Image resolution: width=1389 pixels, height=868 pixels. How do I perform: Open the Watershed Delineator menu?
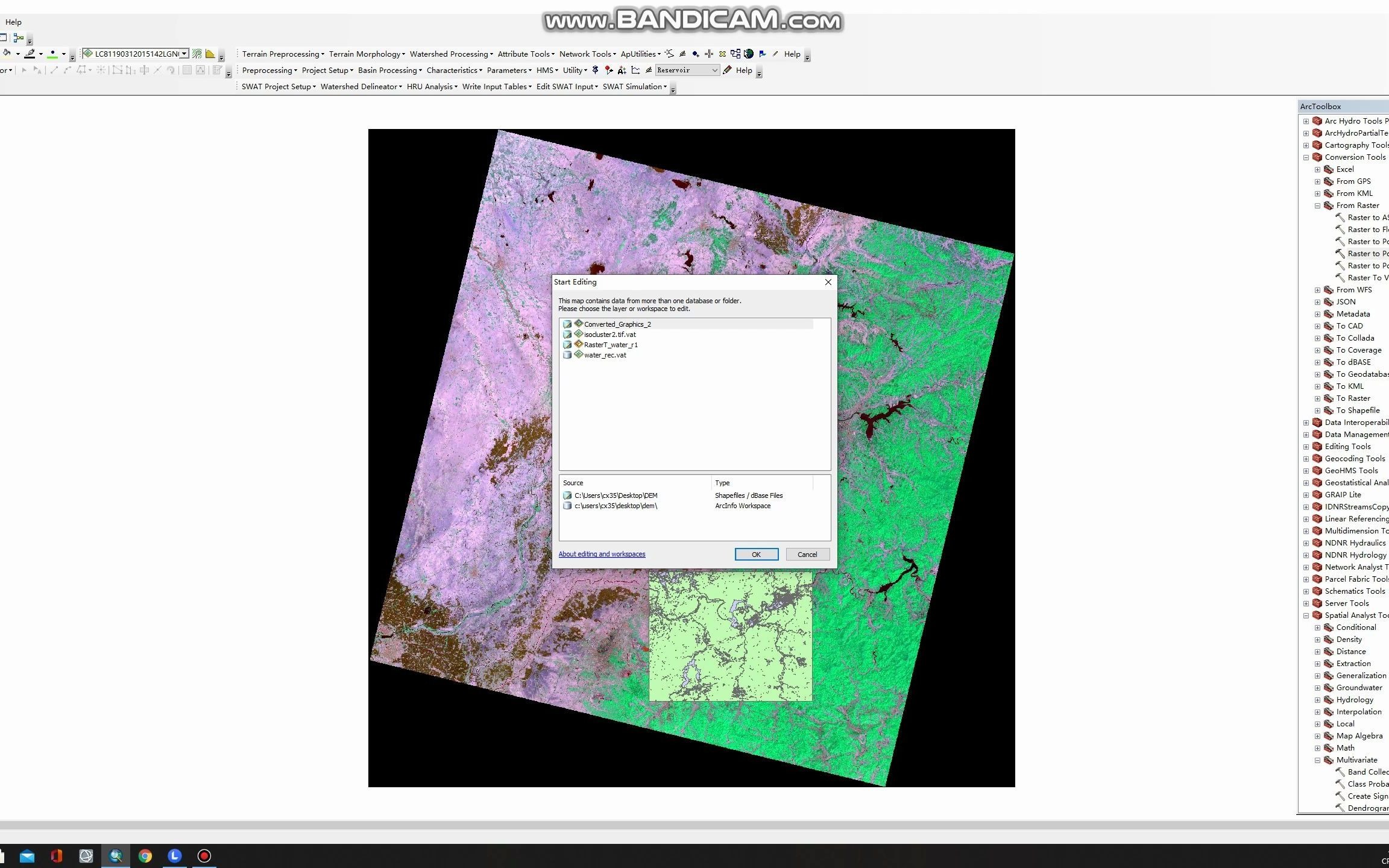(x=360, y=86)
